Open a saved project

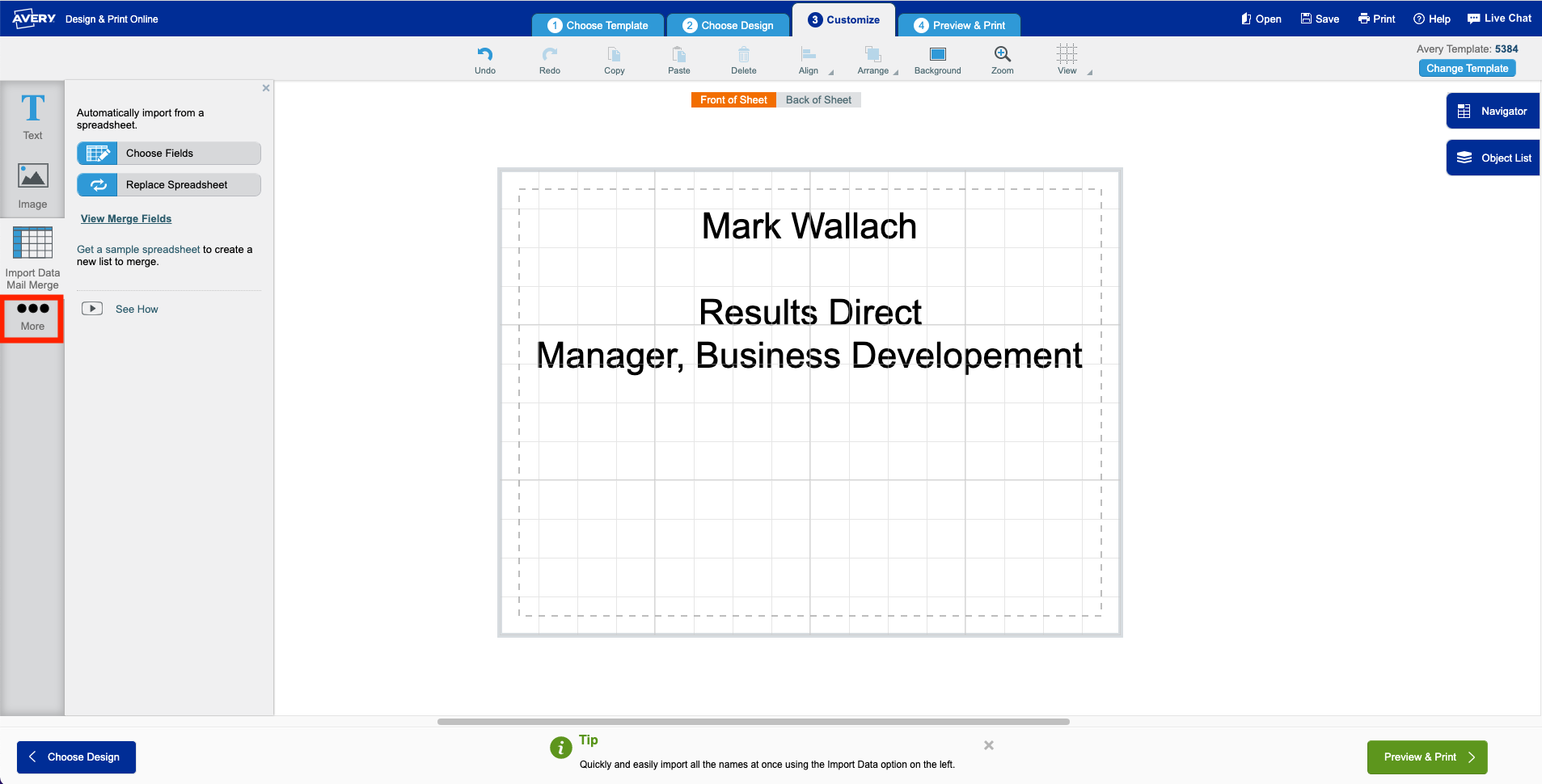(x=1261, y=19)
